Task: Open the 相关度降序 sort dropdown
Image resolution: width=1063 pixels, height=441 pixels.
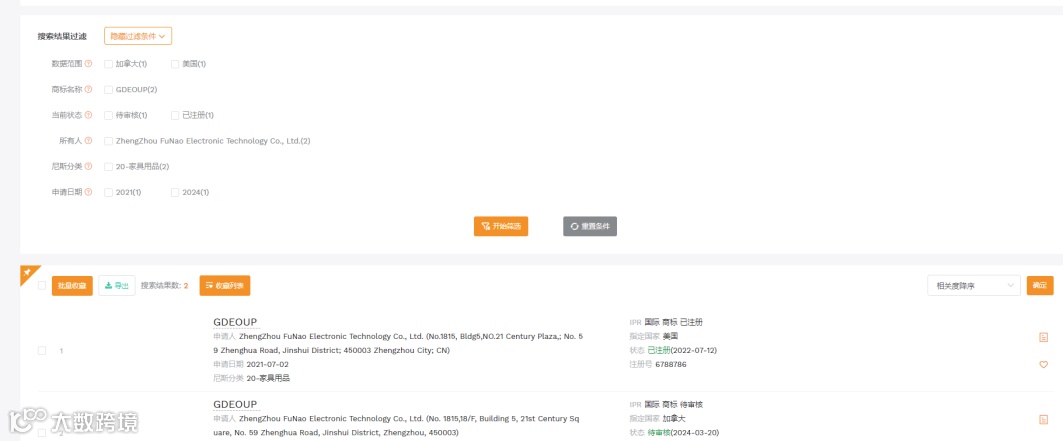Action: [x=974, y=286]
